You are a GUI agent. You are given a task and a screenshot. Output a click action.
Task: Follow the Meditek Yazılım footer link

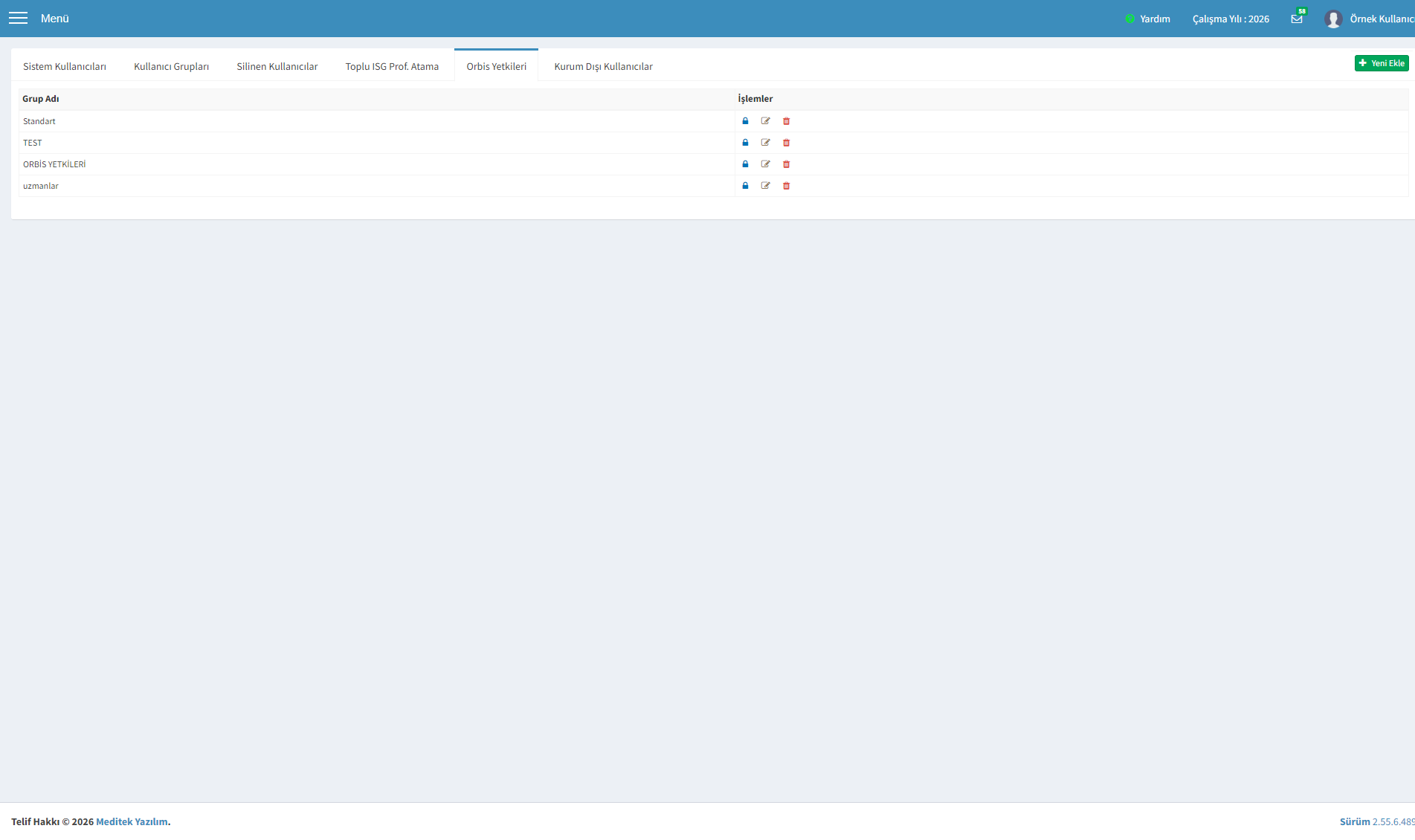(x=132, y=821)
